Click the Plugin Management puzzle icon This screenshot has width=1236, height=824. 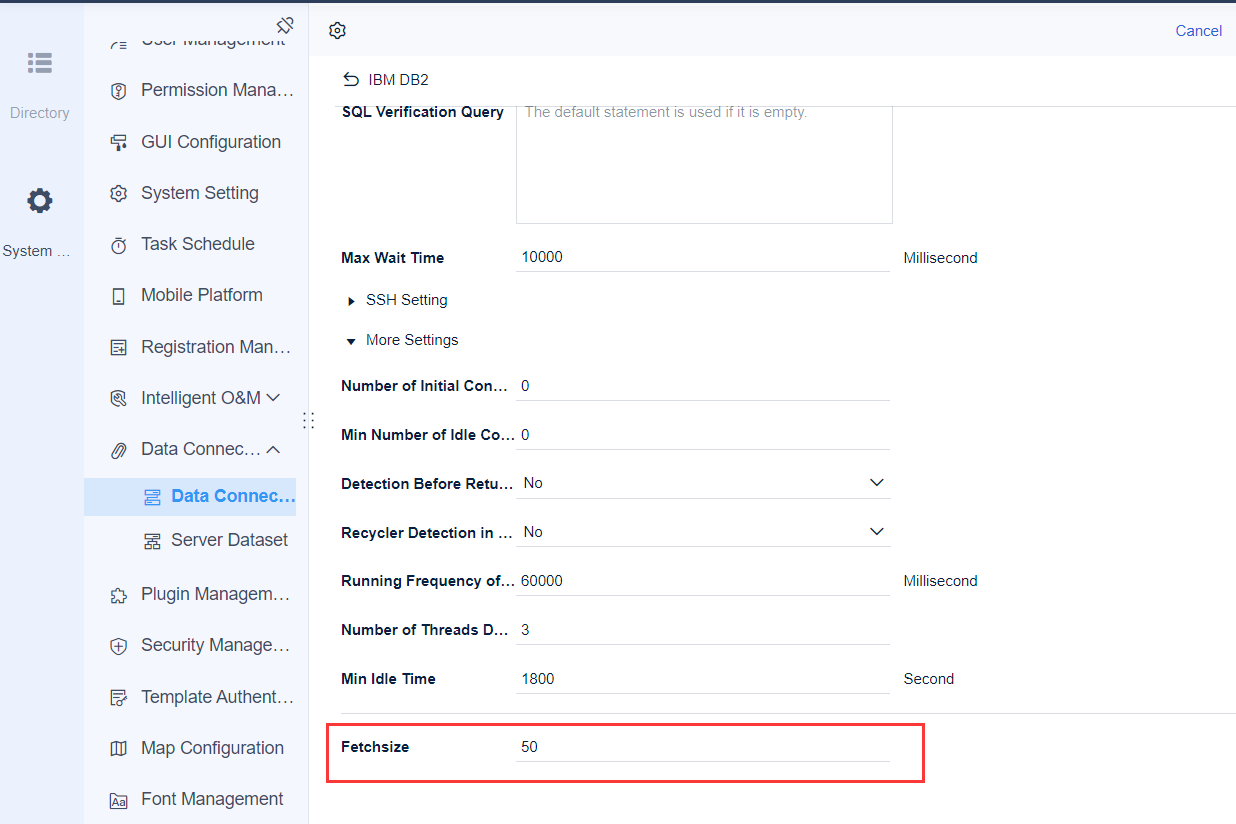click(119, 595)
